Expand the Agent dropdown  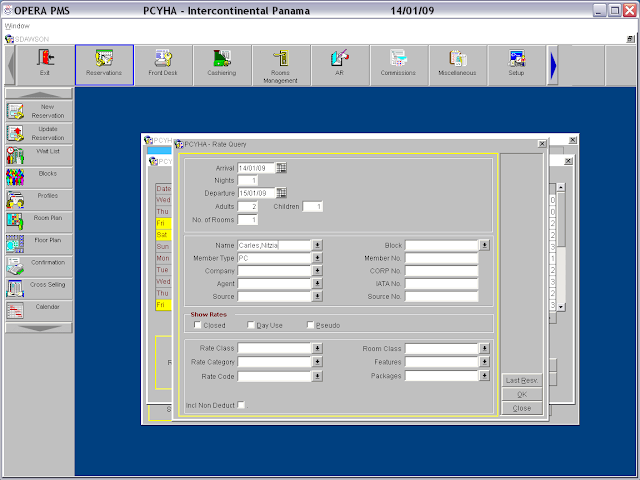(317, 283)
